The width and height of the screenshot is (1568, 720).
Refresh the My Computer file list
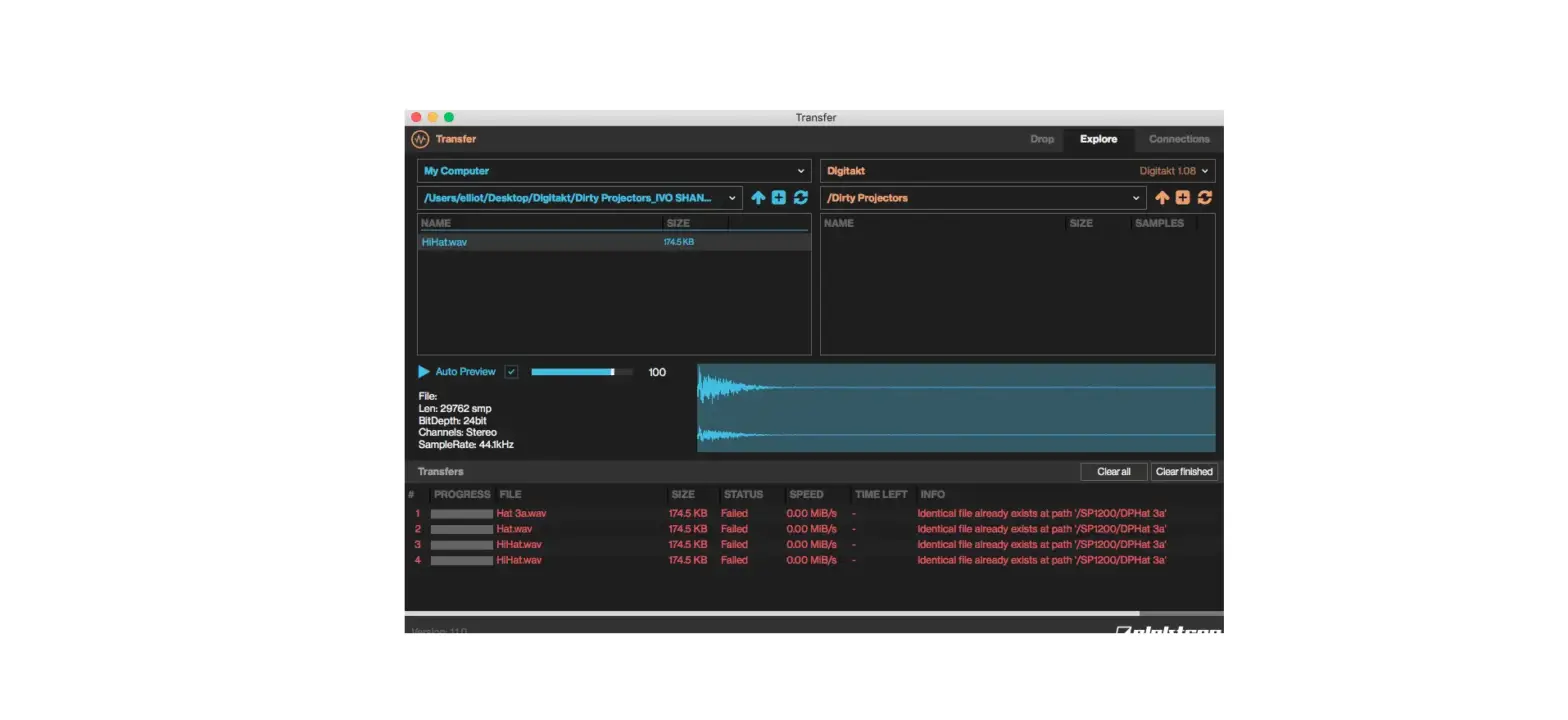coord(801,198)
